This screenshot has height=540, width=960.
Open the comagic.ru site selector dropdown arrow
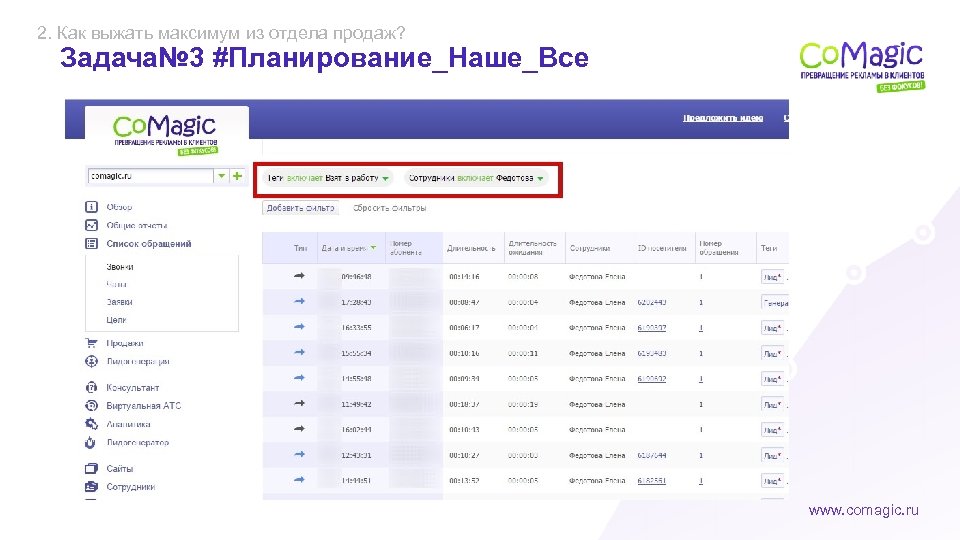tap(222, 176)
